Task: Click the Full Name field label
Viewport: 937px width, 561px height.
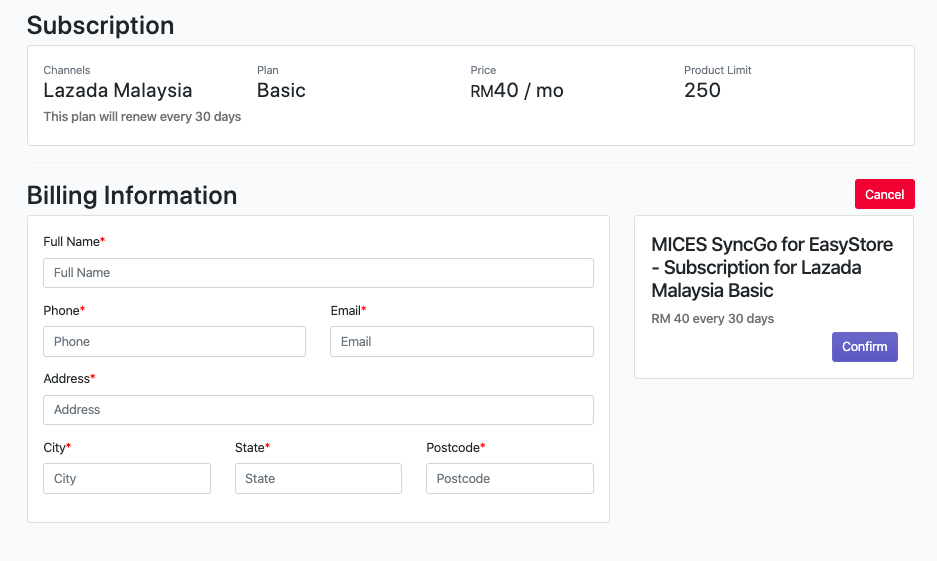Action: pos(72,242)
